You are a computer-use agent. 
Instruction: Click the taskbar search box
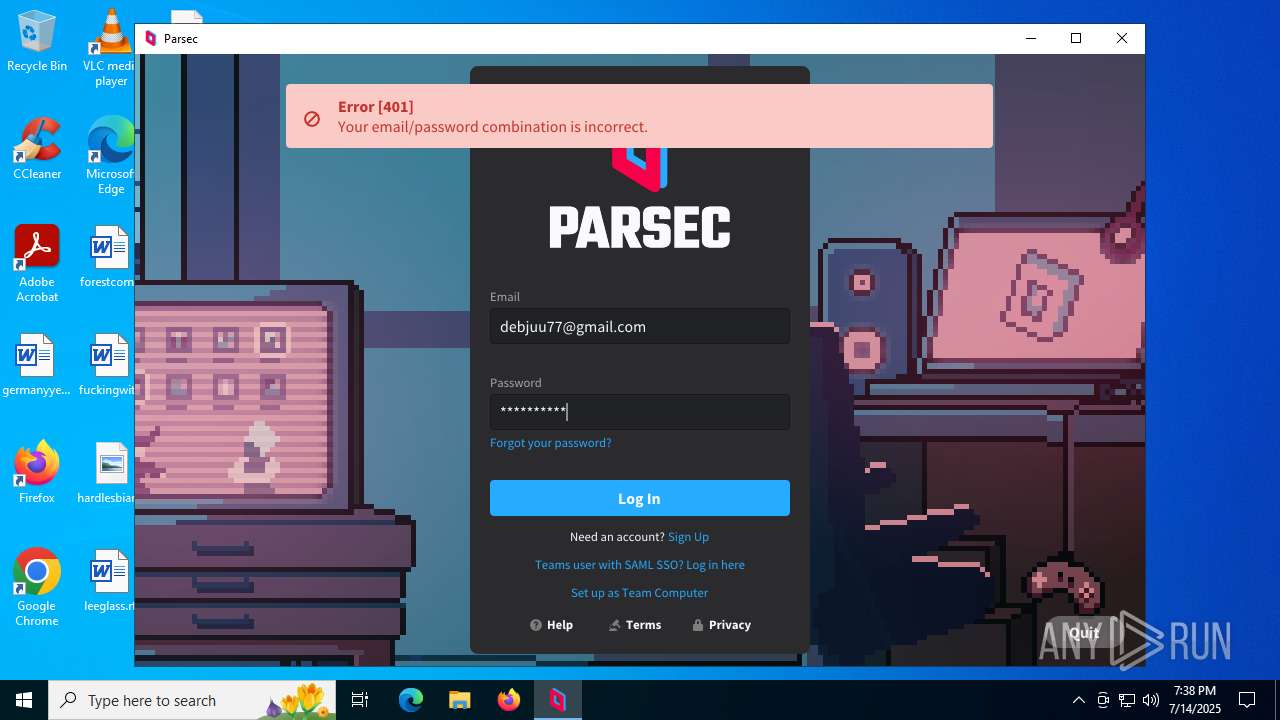tap(194, 700)
